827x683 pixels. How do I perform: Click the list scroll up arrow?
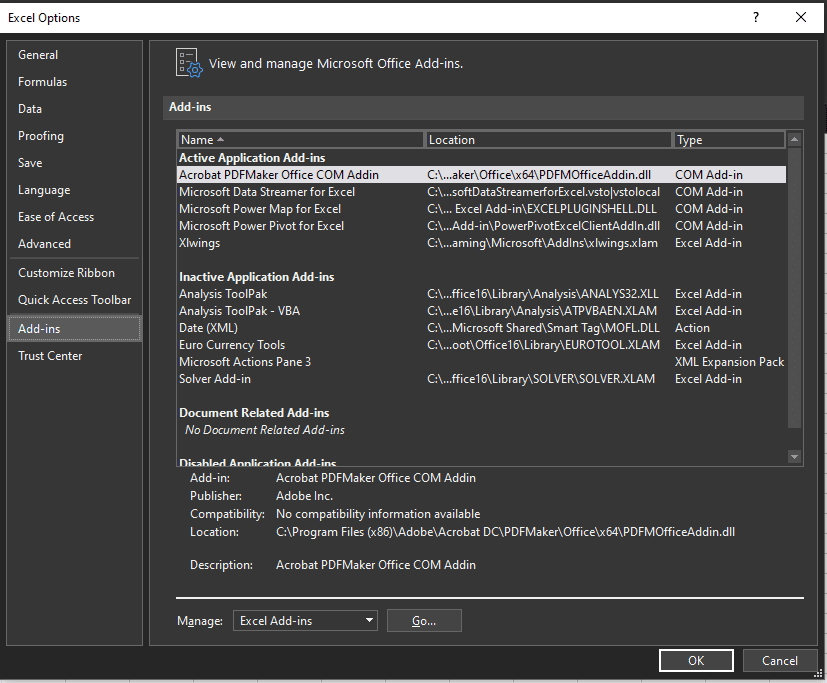(794, 140)
